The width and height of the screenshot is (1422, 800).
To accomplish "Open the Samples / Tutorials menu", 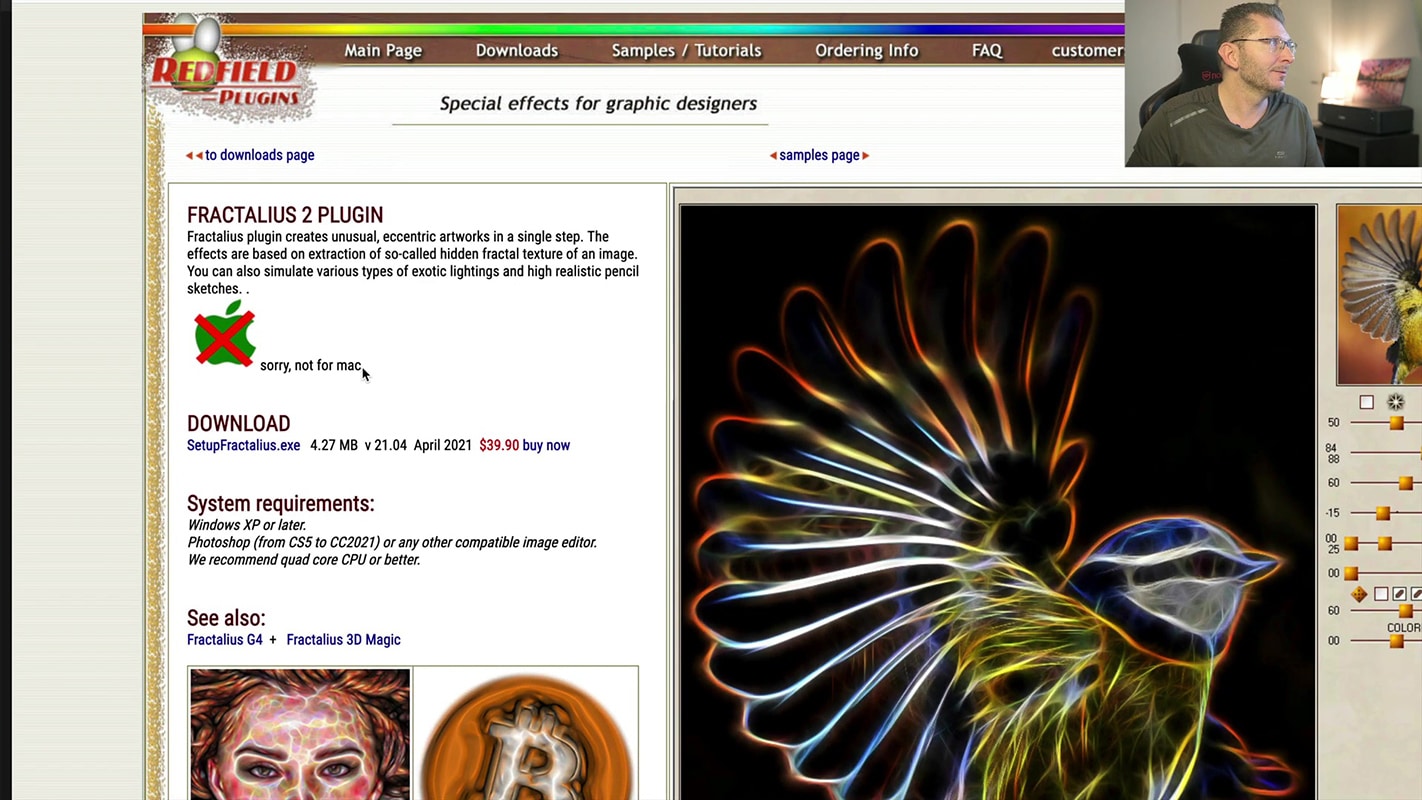I will pos(686,50).
